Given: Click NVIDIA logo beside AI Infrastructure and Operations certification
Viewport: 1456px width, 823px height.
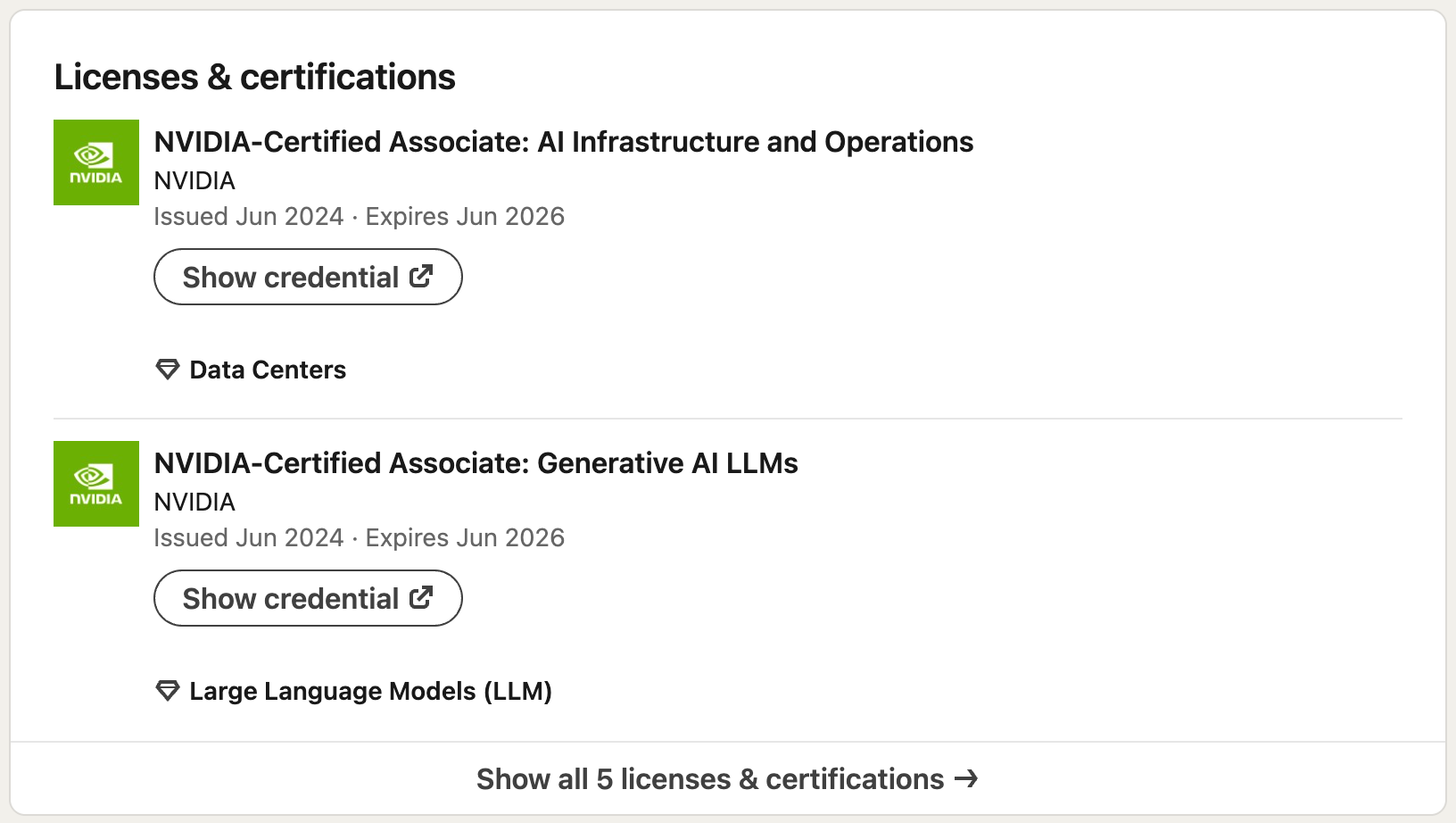Looking at the screenshot, I should click(x=96, y=162).
